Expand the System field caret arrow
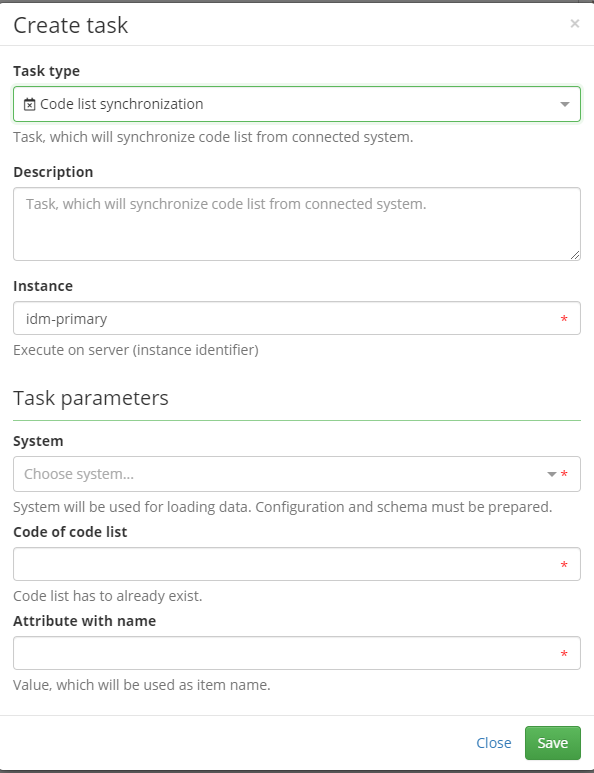594x773 pixels. 552,474
